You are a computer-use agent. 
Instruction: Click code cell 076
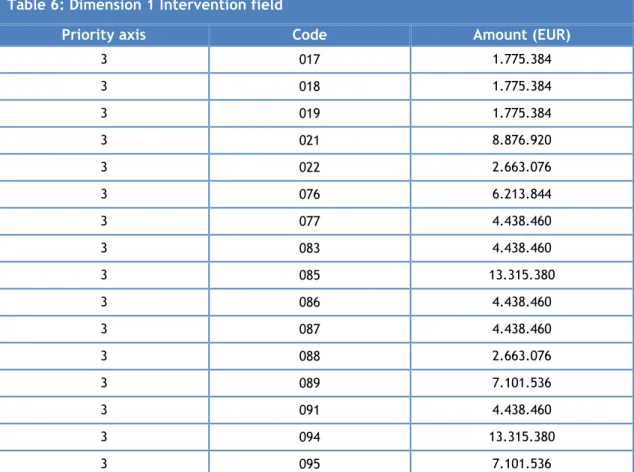click(309, 194)
